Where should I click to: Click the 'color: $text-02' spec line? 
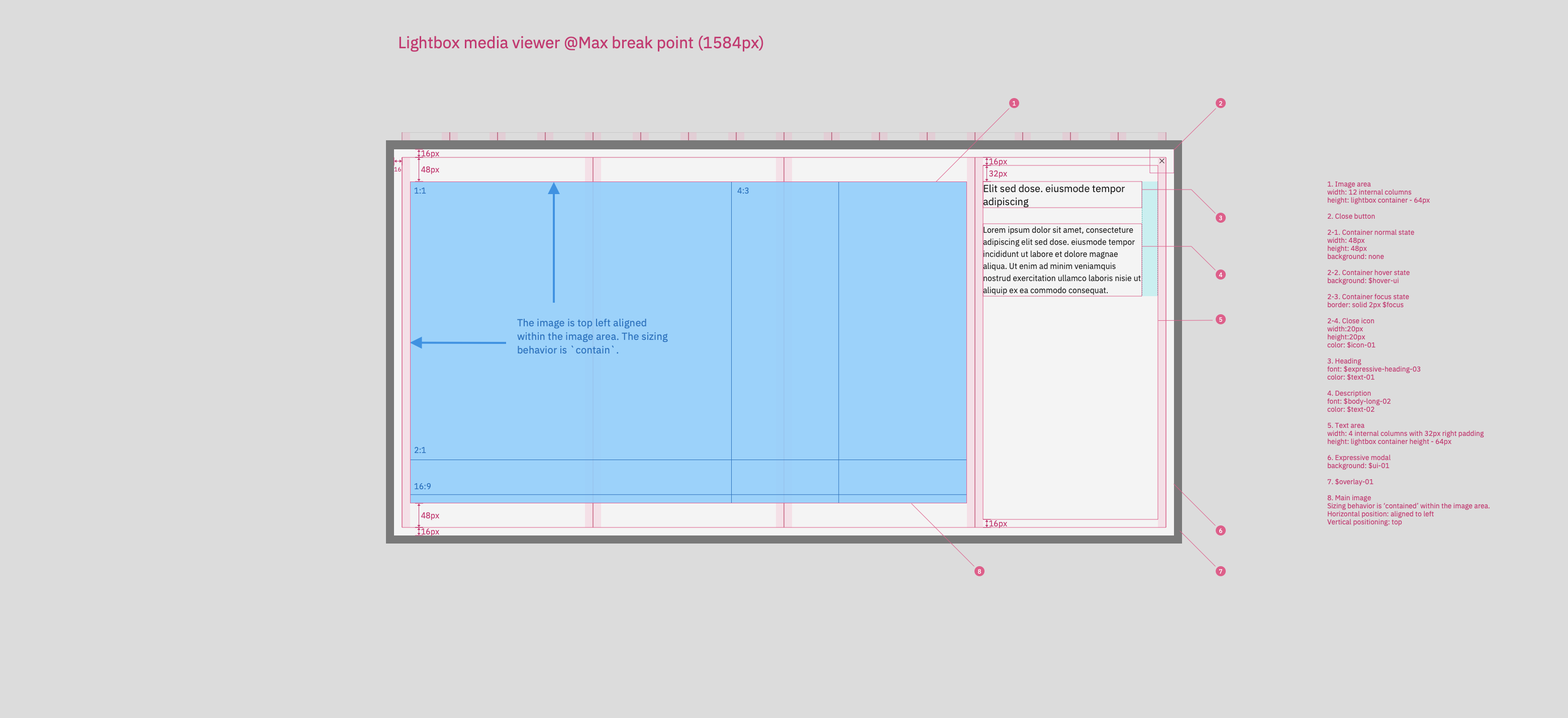(1350, 409)
